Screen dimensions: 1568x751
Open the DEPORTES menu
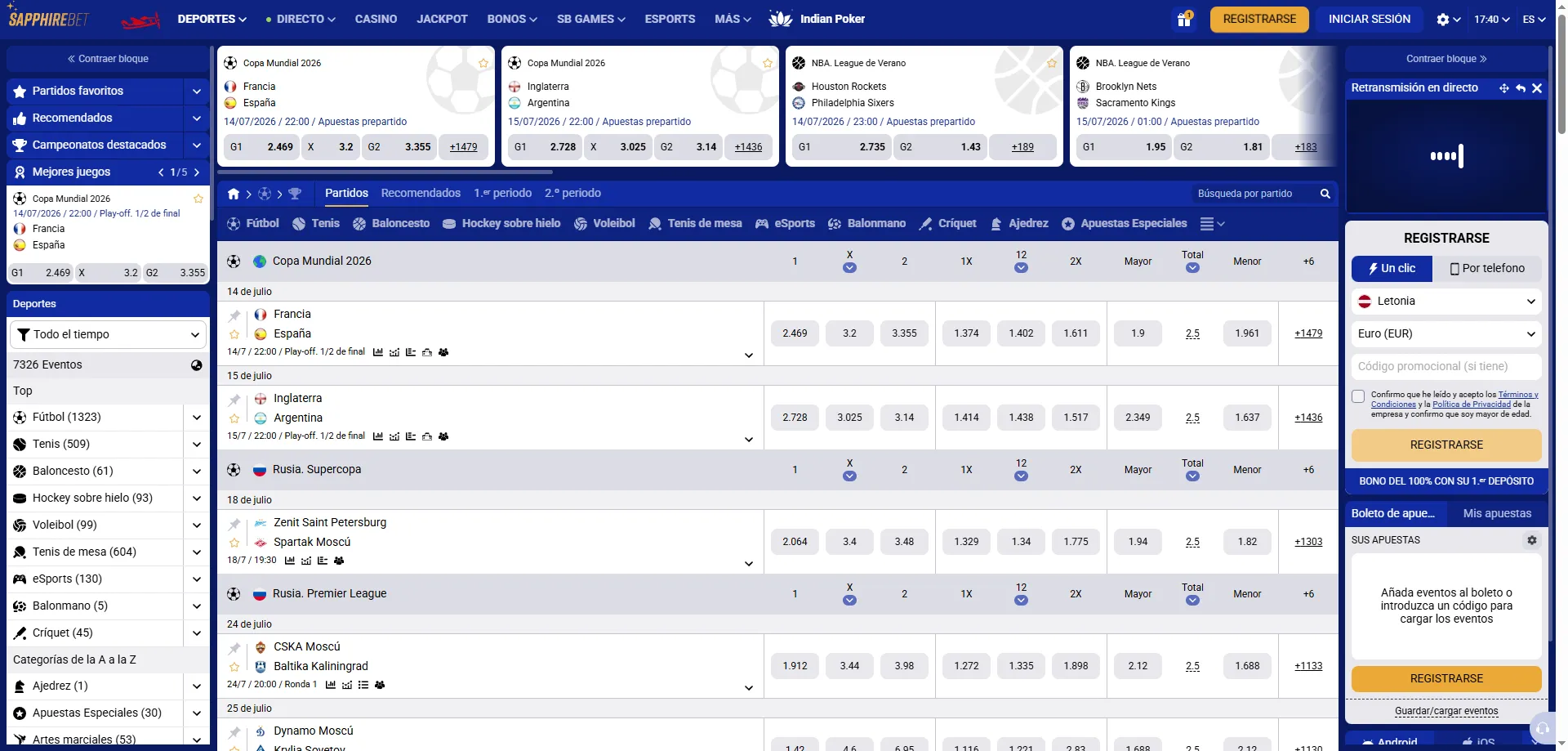point(212,19)
